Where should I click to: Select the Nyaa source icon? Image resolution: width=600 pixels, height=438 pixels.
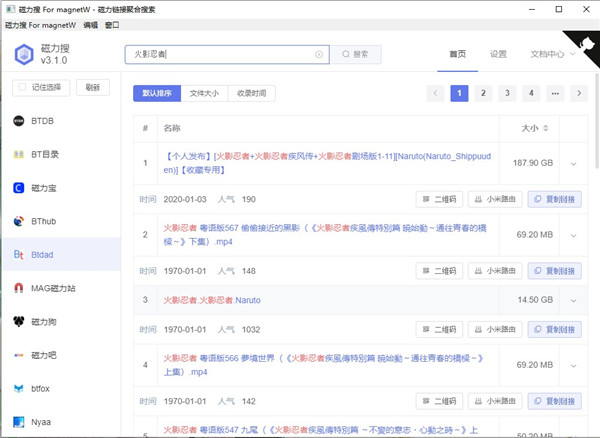point(18,422)
